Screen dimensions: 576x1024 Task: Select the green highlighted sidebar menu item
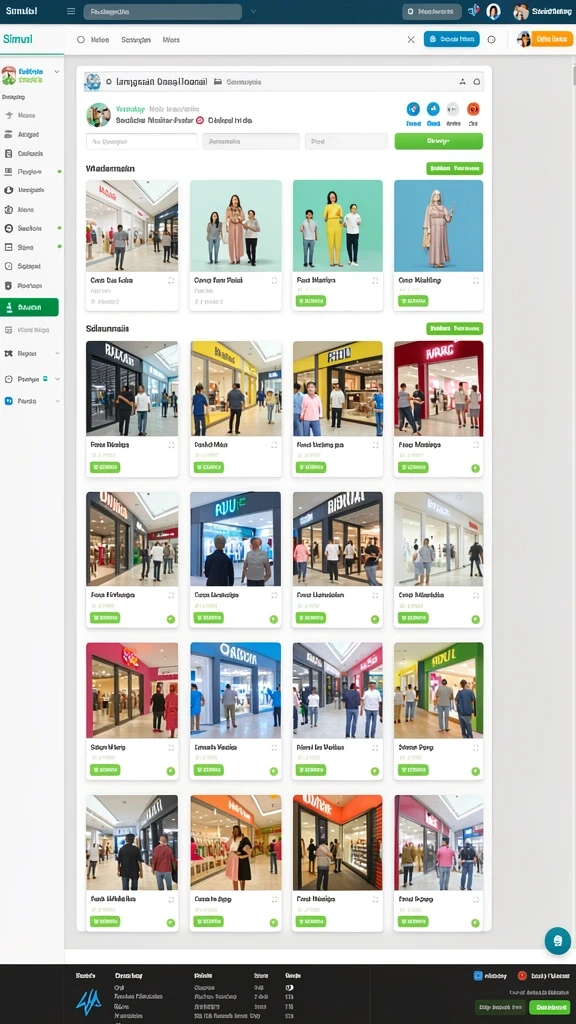click(29, 307)
